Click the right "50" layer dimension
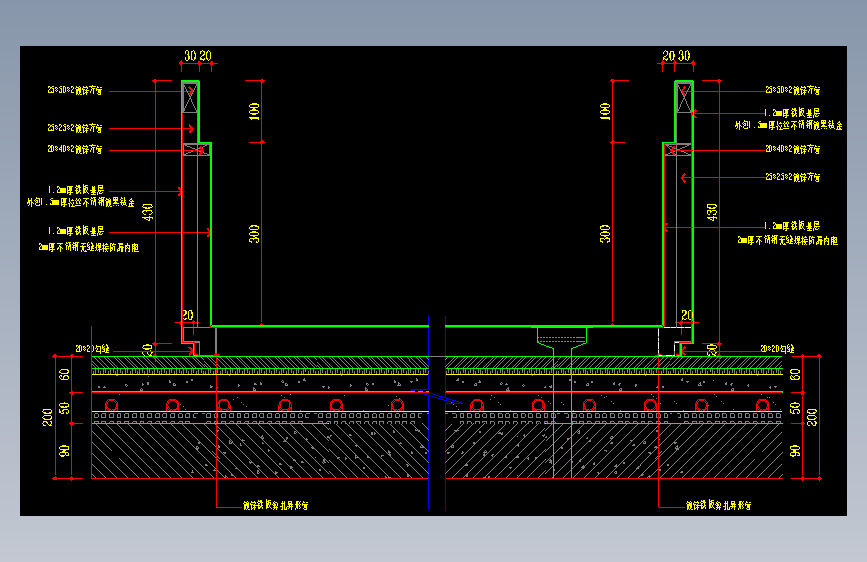Viewport: 867px width, 562px height. tap(795, 408)
